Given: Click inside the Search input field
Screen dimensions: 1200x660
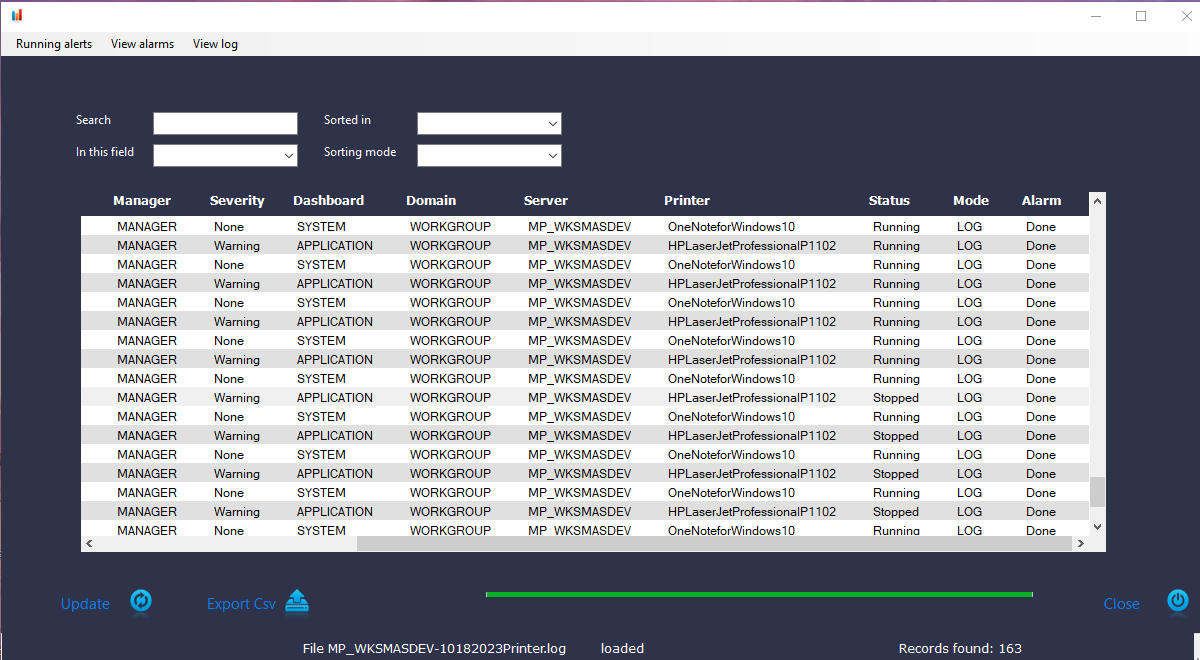Looking at the screenshot, I should point(225,123).
